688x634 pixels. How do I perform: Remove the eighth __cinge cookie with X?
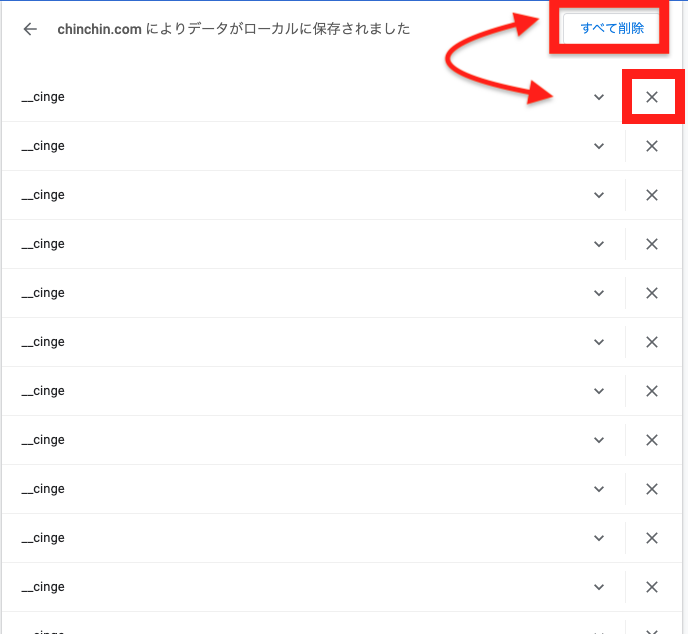(652, 440)
